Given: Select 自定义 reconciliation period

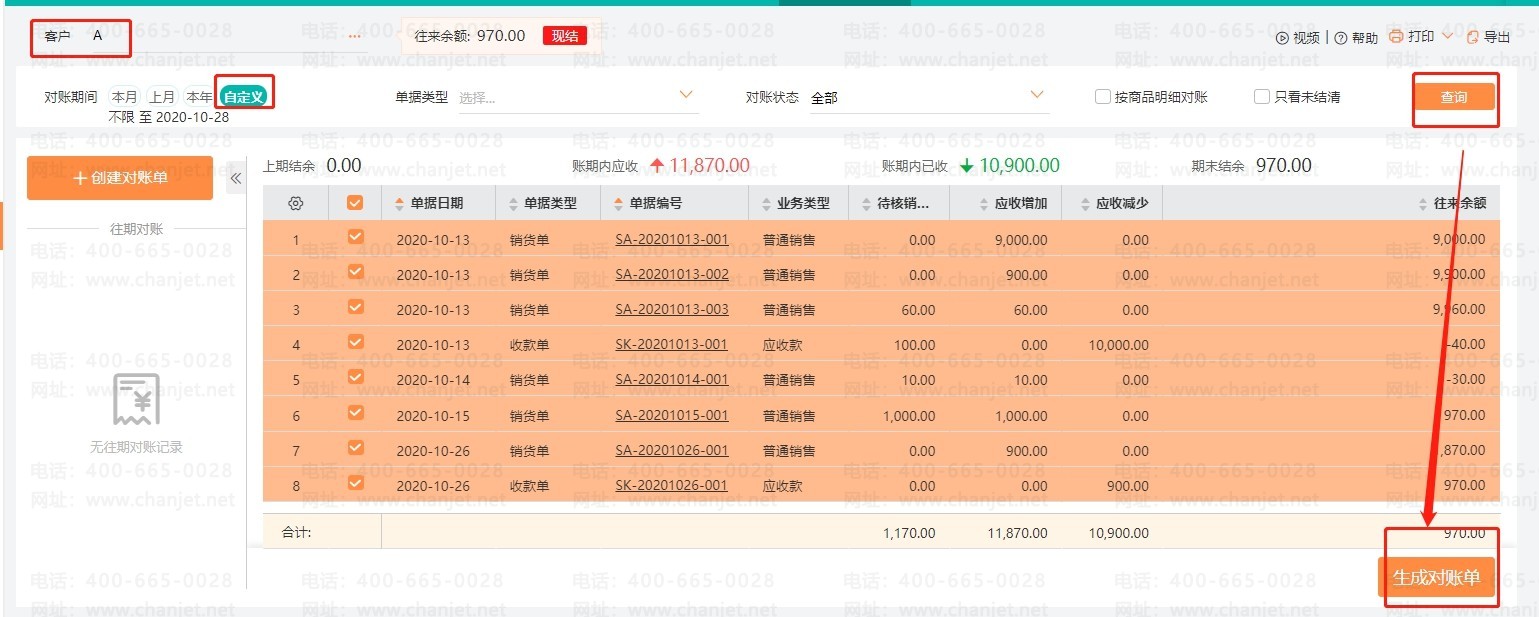Looking at the screenshot, I should 244,97.
